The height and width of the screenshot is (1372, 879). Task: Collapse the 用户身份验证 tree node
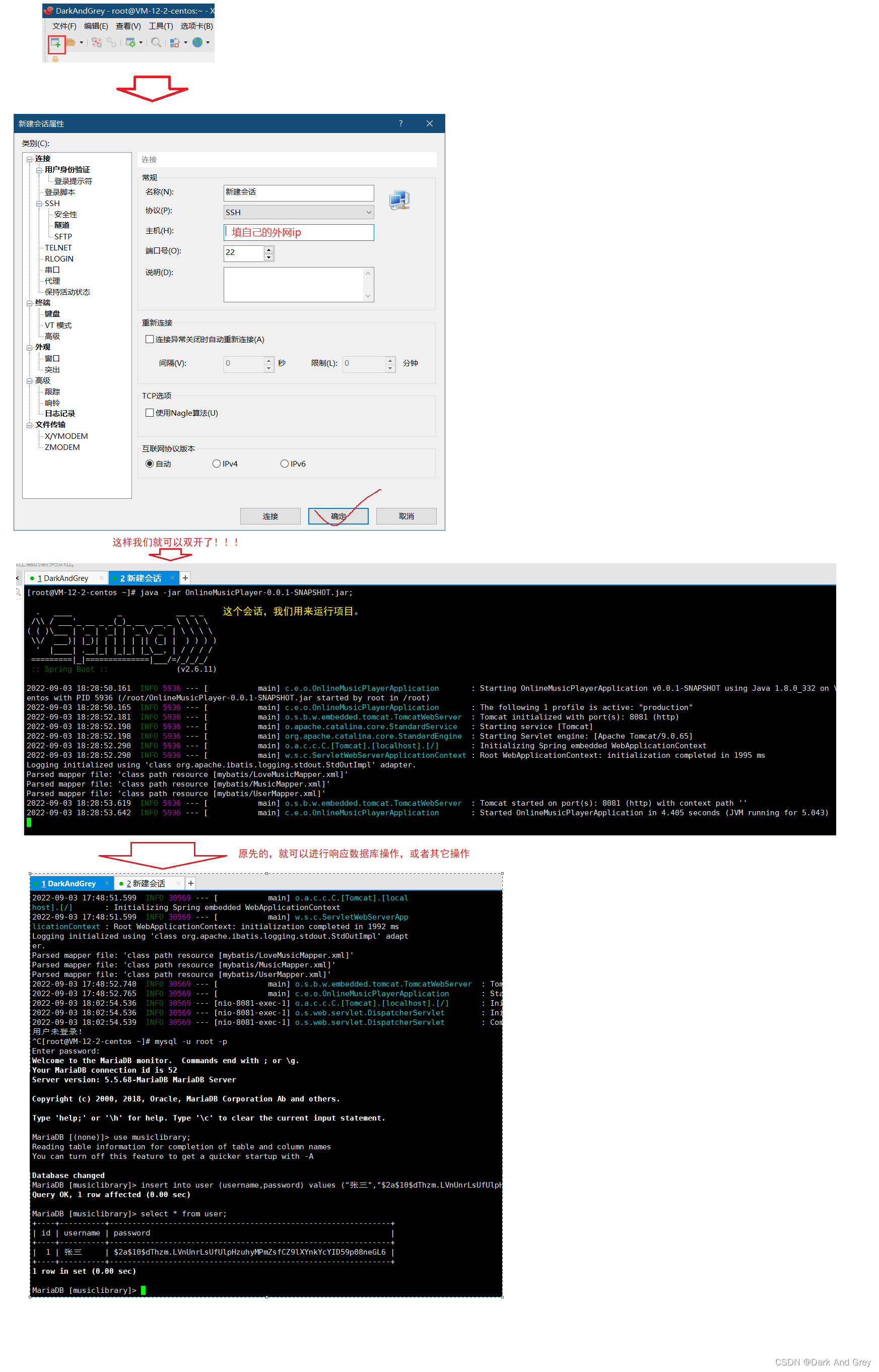click(39, 171)
